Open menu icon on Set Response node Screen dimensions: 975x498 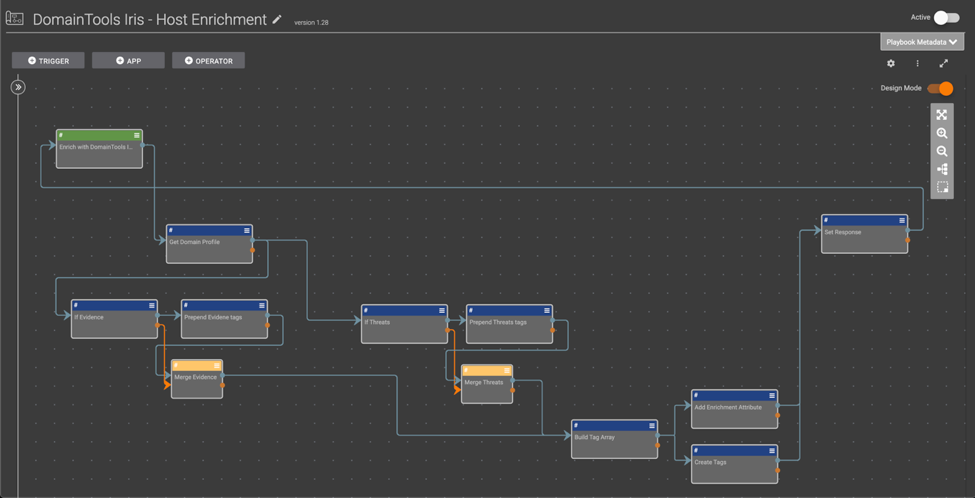click(x=902, y=220)
